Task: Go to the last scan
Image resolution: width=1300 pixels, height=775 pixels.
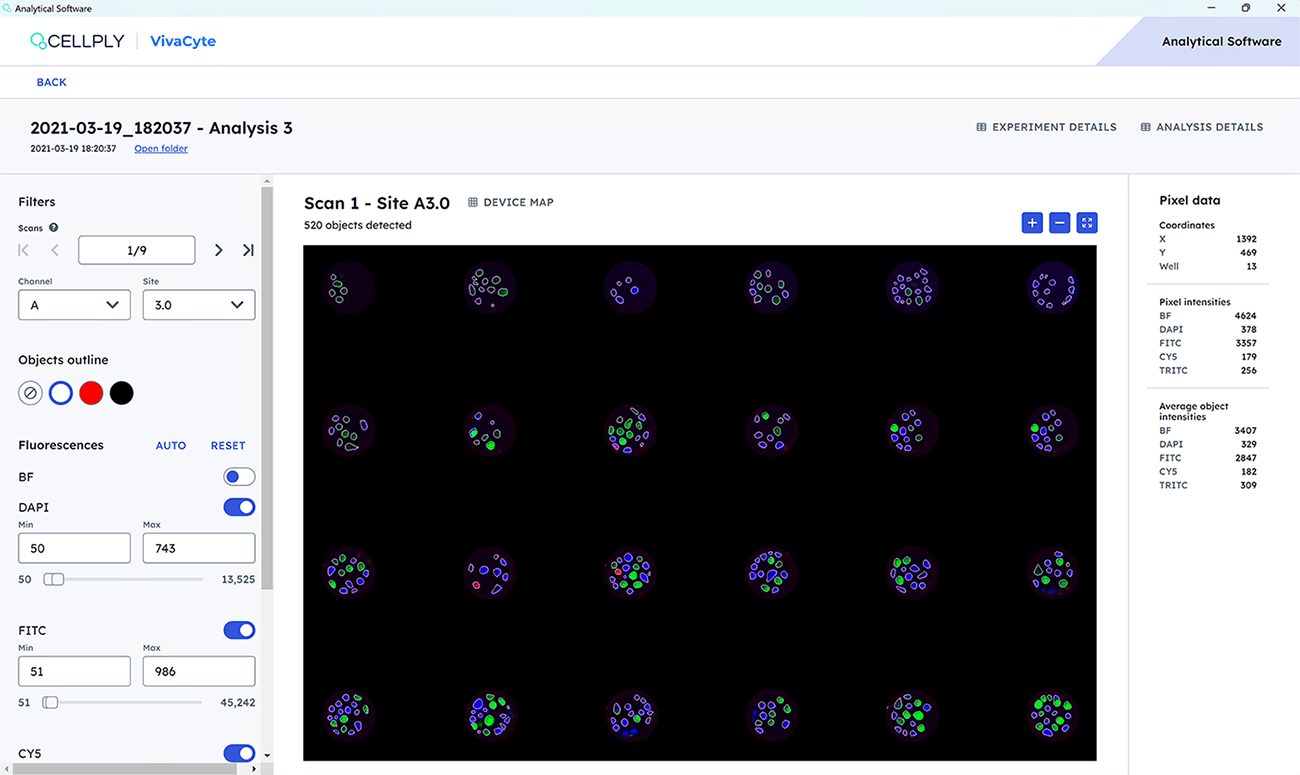Action: click(247, 249)
